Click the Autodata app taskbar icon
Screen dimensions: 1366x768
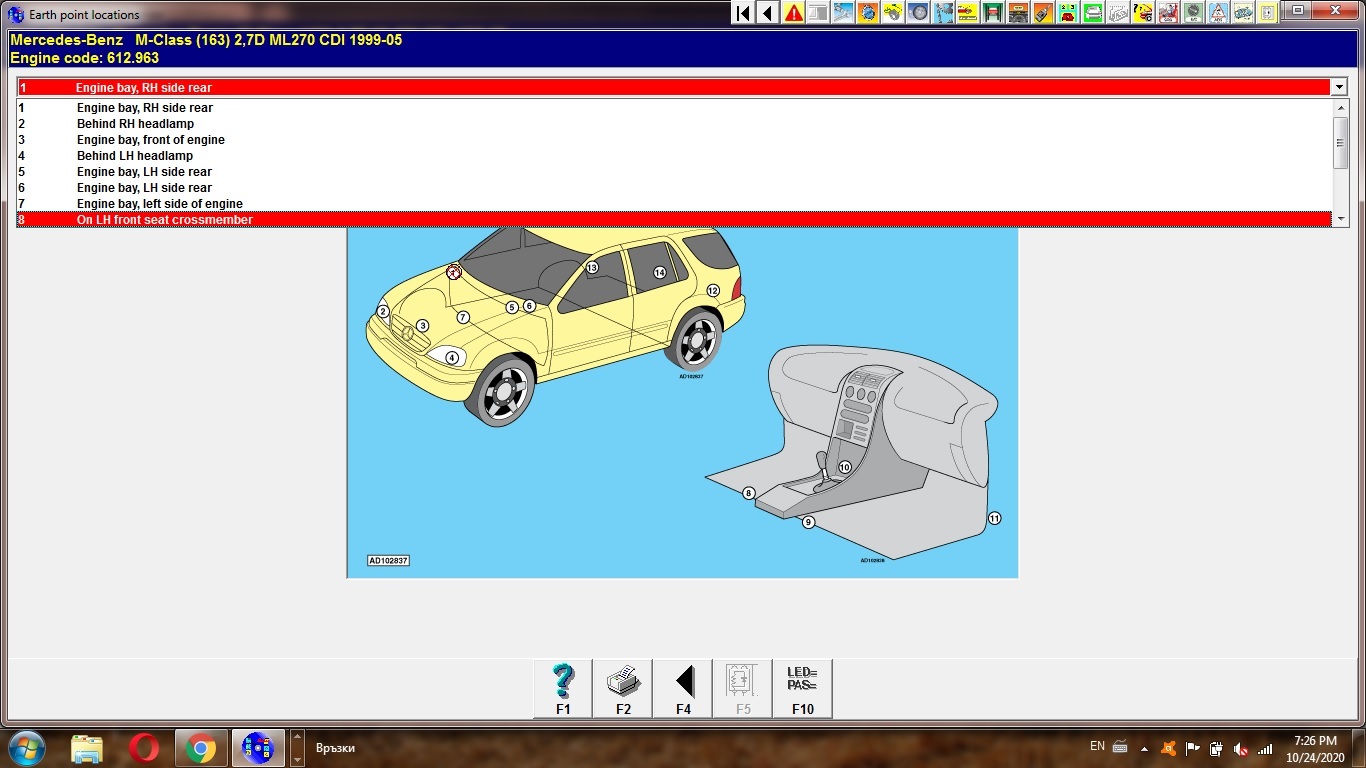258,748
